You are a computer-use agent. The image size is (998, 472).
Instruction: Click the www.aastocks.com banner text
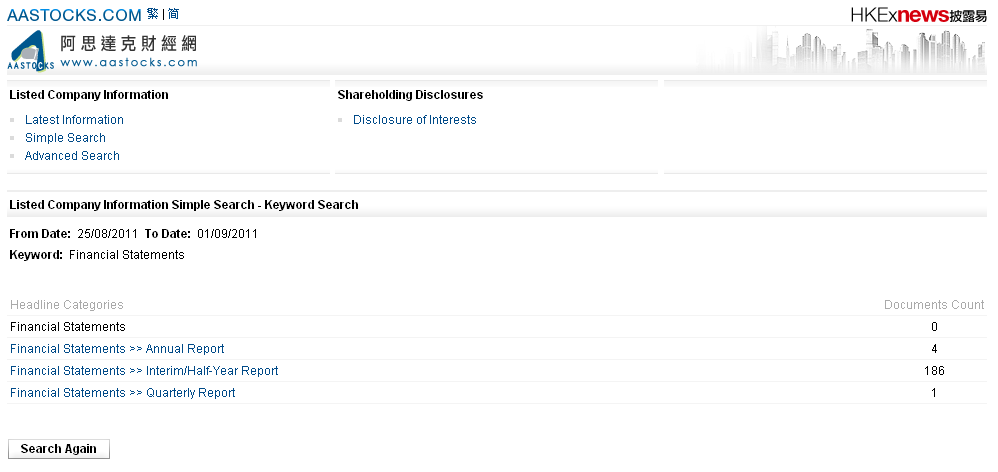pos(128,62)
